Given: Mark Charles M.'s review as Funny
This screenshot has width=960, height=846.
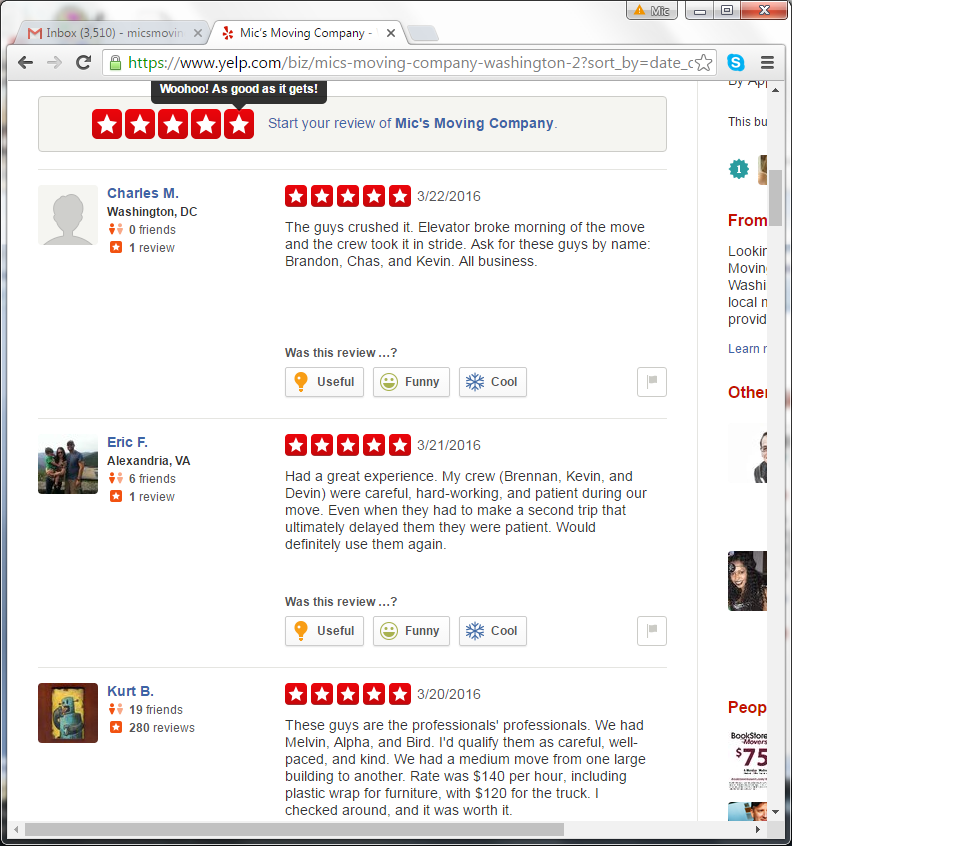Looking at the screenshot, I should 411,382.
